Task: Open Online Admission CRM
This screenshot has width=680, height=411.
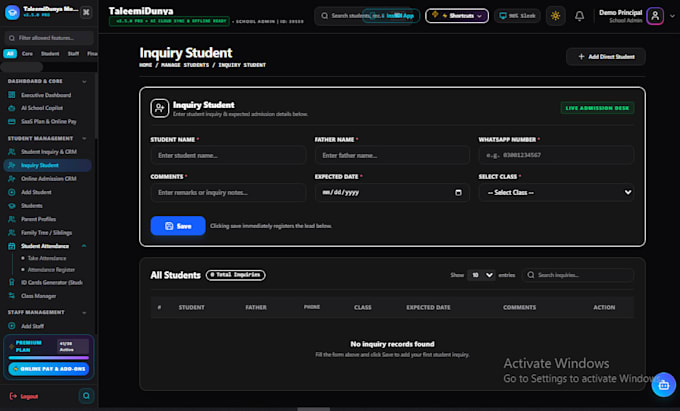Action: pyautogui.click(x=49, y=179)
